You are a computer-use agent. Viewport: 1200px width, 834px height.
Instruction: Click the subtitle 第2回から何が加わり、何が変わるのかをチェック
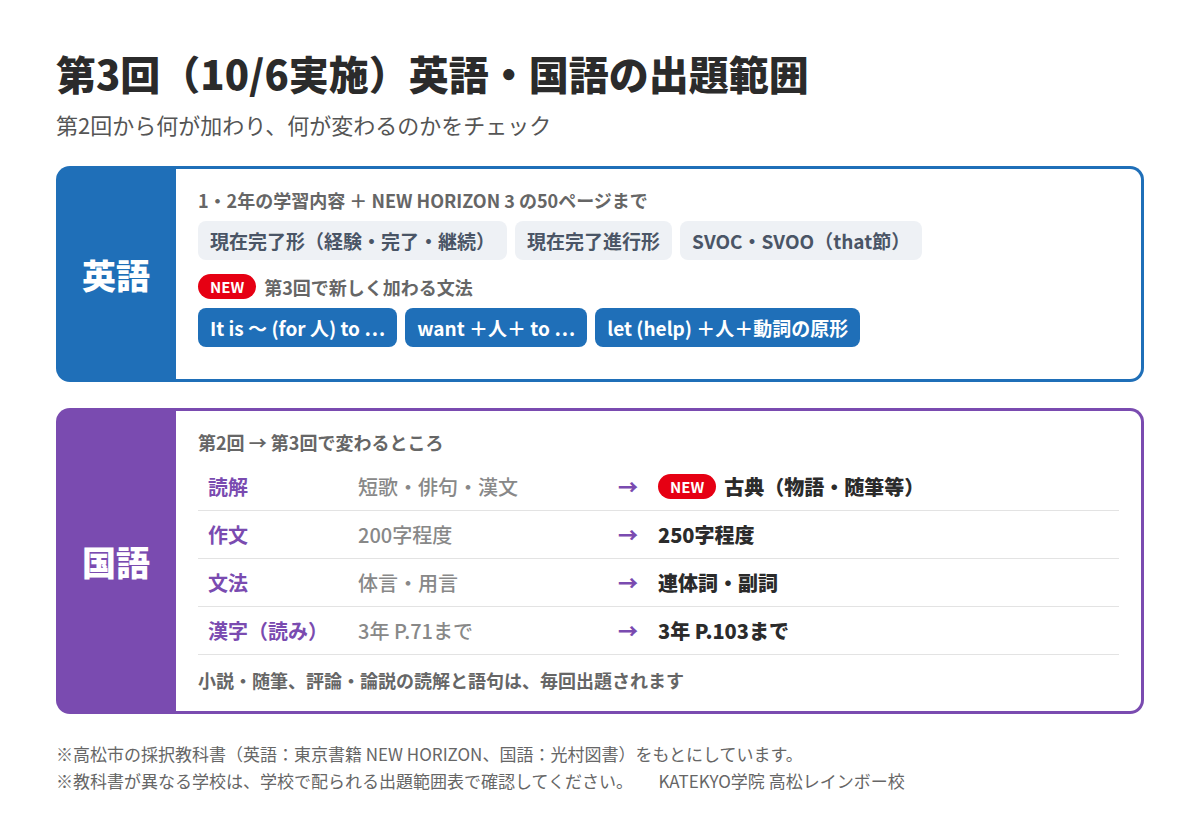pyautogui.click(x=304, y=126)
